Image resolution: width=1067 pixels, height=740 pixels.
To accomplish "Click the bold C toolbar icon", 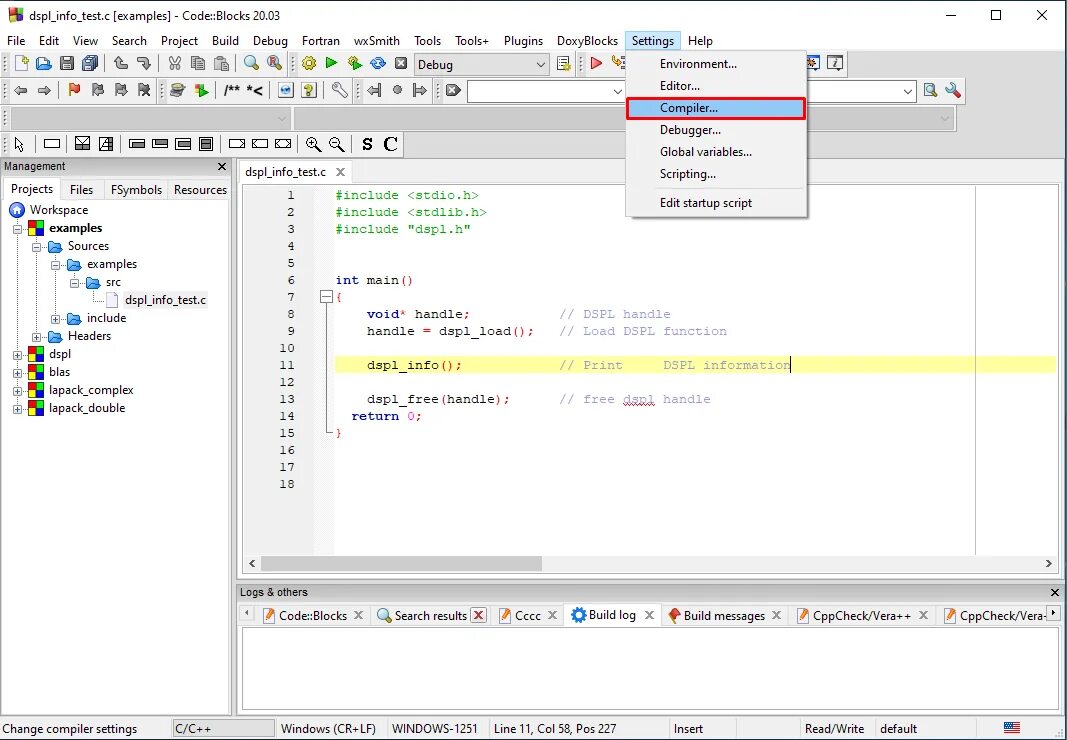I will (x=391, y=144).
